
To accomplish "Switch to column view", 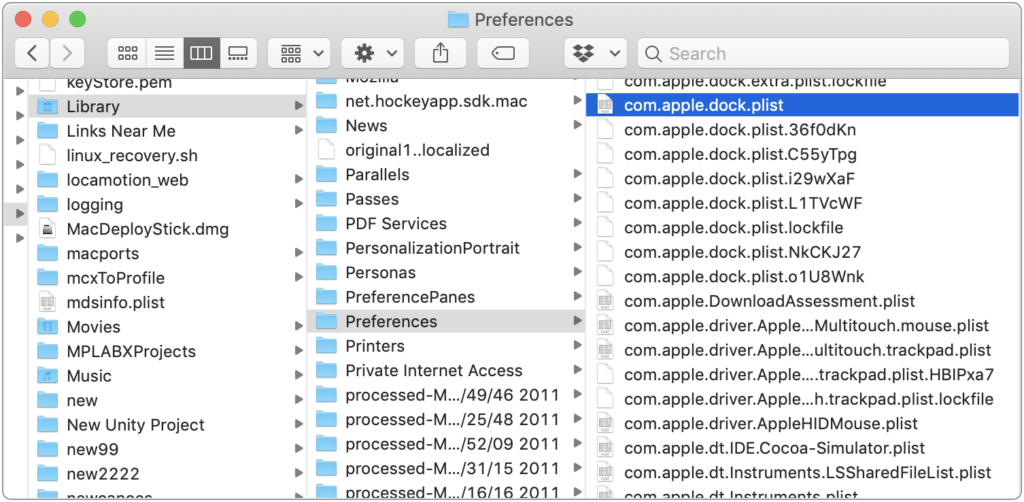I will point(201,54).
